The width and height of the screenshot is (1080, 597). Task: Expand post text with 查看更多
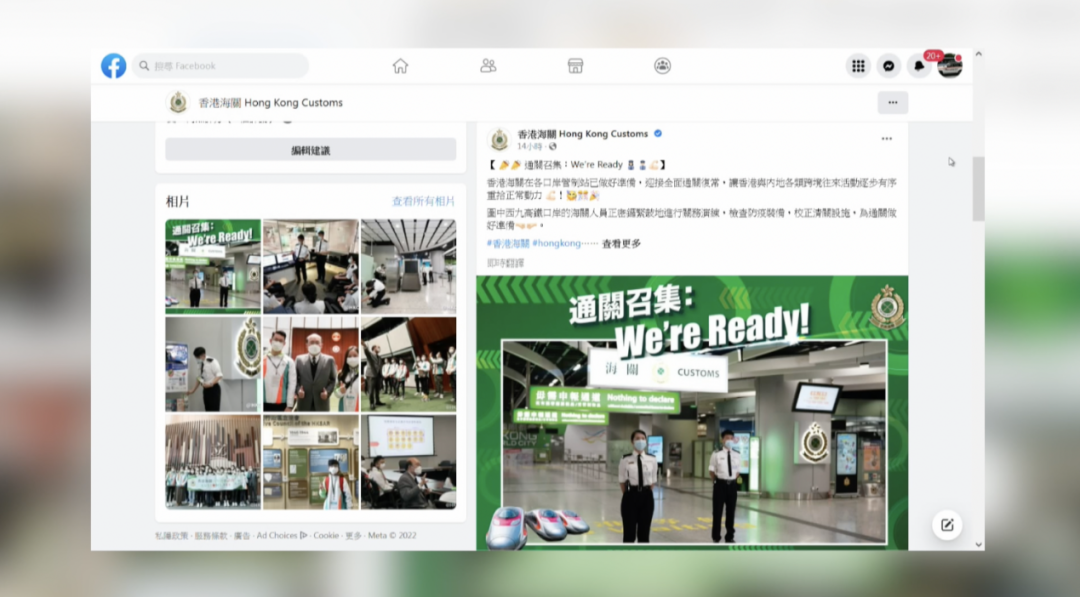(621, 243)
